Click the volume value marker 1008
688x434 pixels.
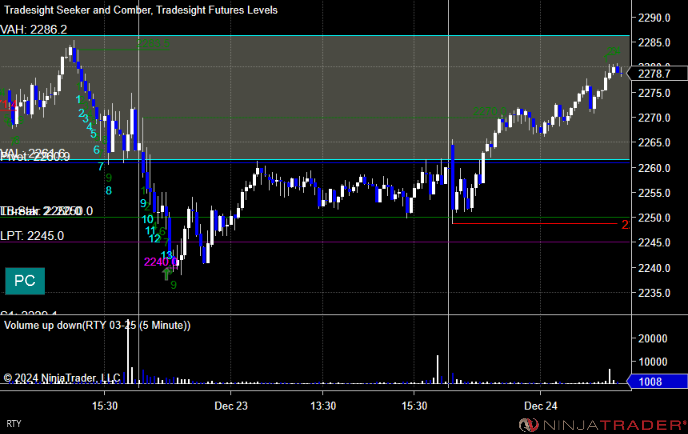coord(657,381)
